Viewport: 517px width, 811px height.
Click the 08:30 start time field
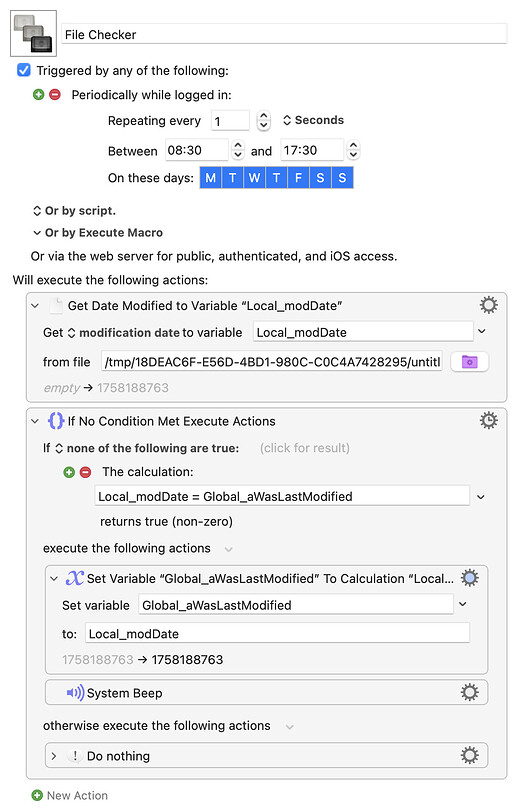coord(196,150)
